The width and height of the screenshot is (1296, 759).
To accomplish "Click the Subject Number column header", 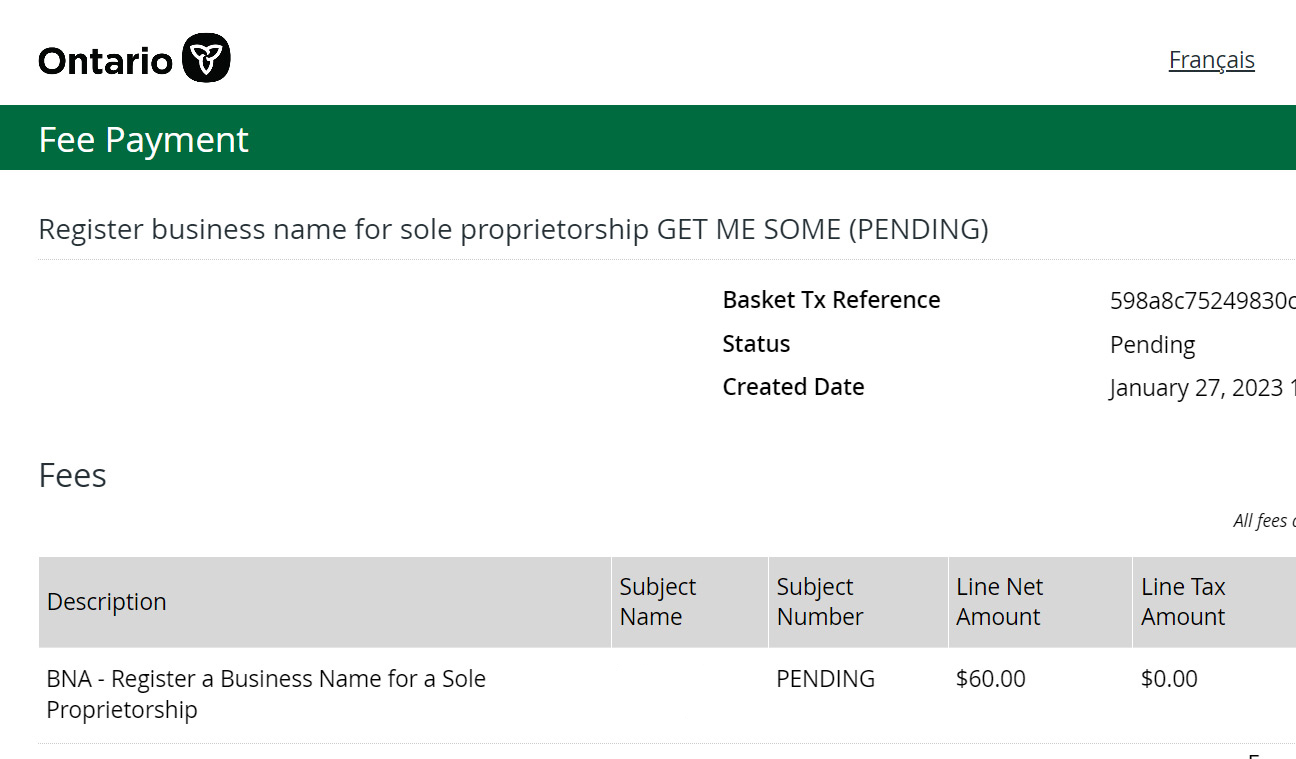I will (x=819, y=602).
